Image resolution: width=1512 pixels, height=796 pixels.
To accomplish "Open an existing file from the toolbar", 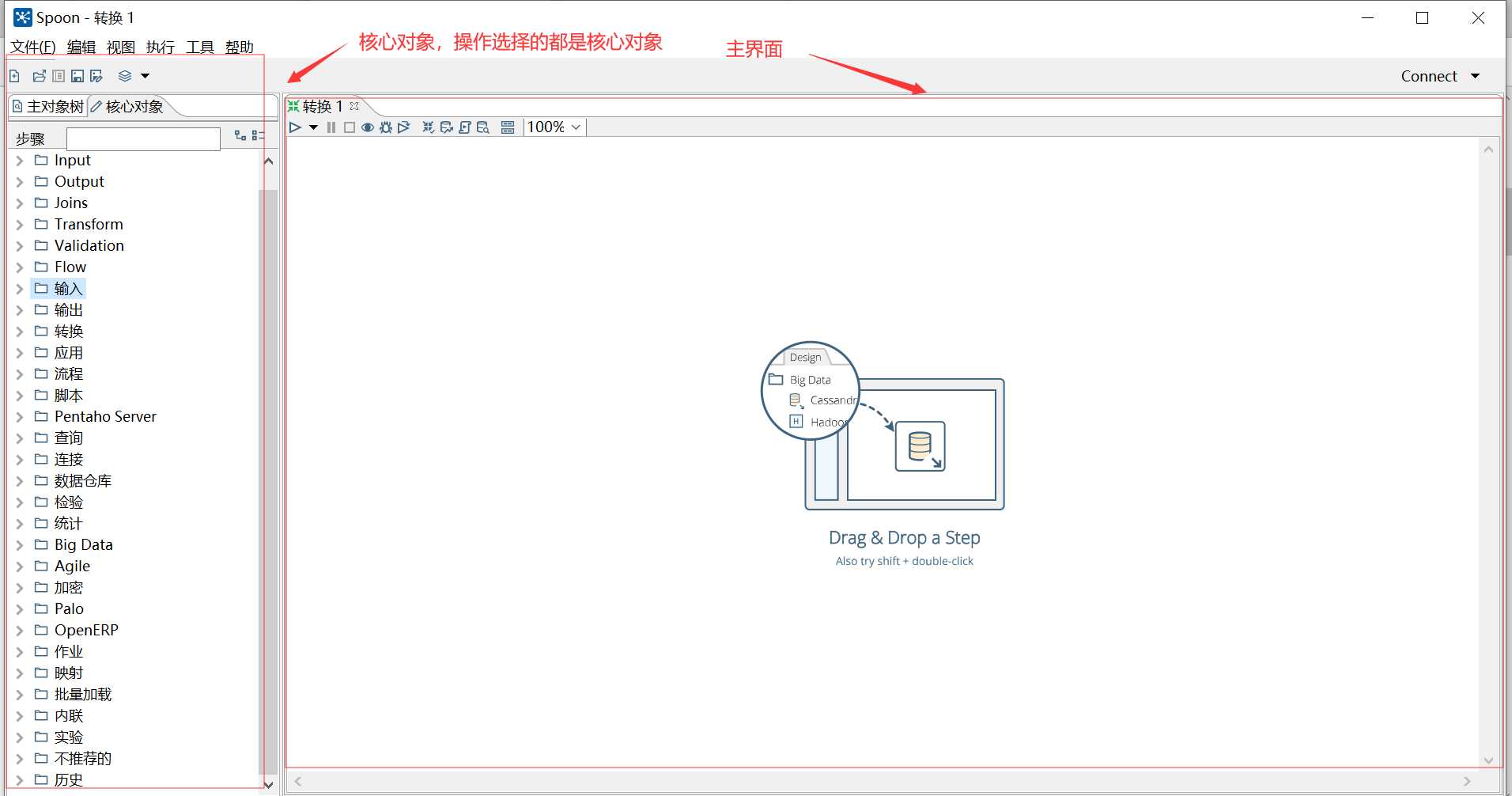I will tap(40, 76).
